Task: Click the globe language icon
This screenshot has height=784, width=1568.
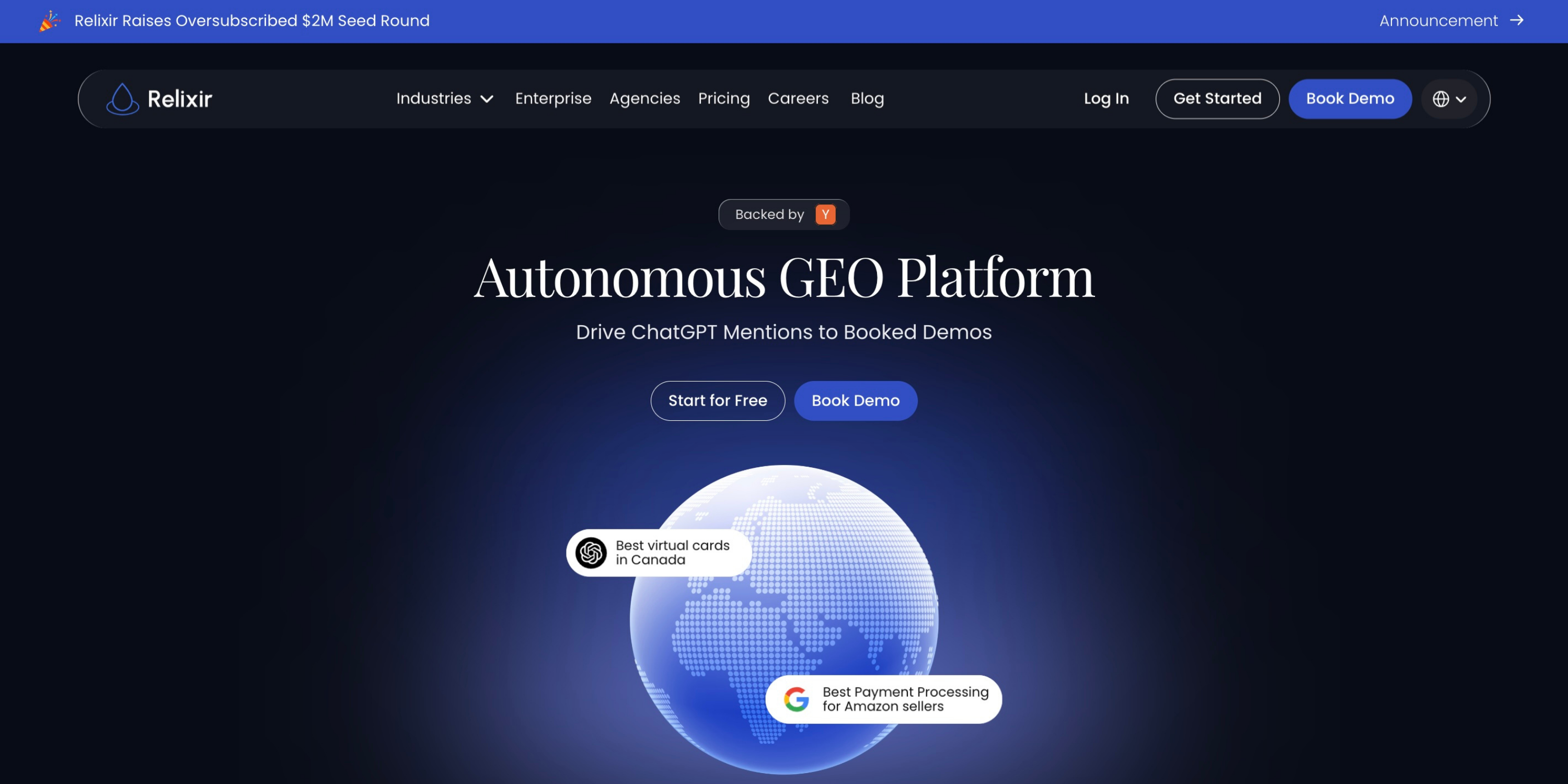Action: 1440,99
